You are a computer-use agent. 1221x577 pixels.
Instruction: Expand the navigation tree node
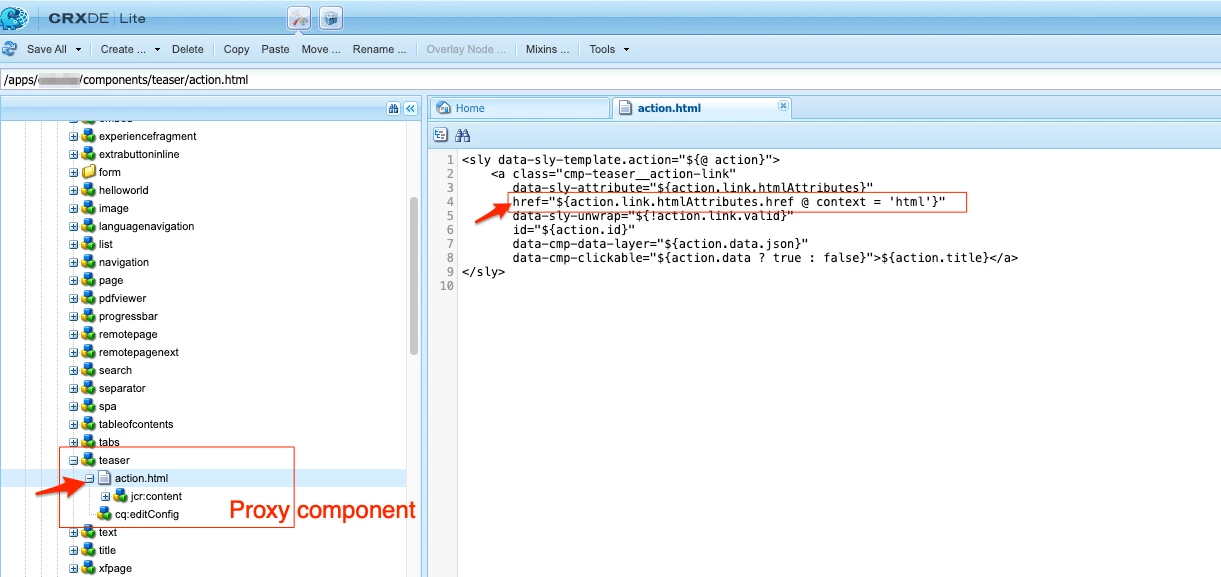point(73,262)
